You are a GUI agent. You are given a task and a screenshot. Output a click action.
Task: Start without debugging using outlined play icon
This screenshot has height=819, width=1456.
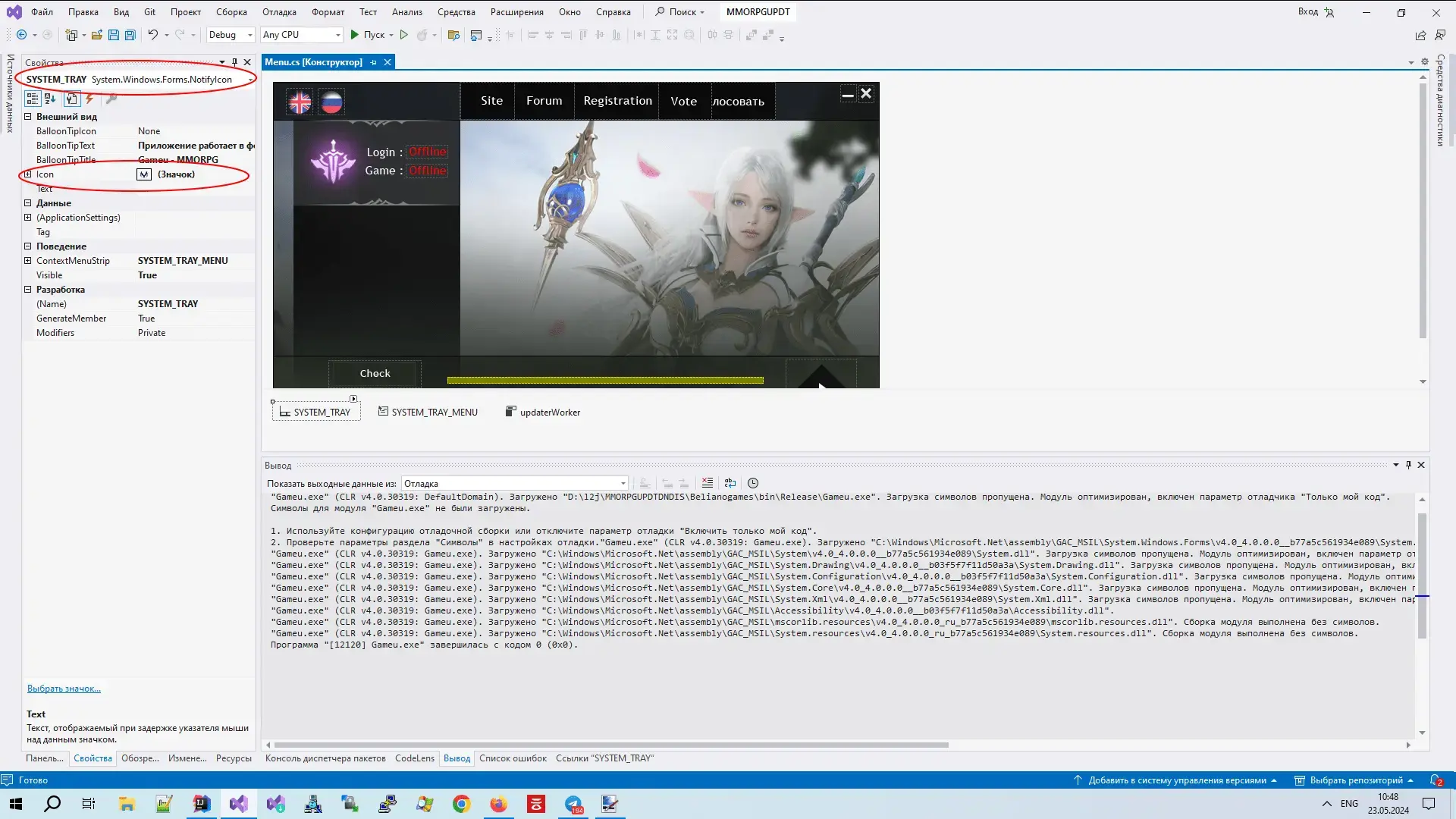point(404,35)
